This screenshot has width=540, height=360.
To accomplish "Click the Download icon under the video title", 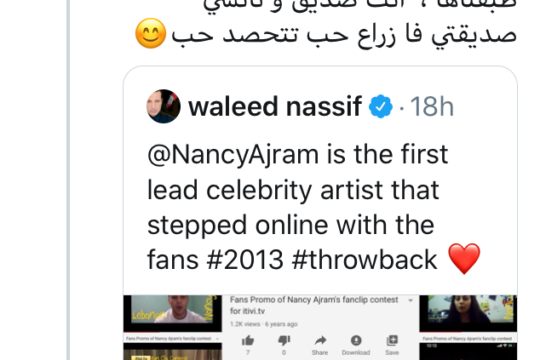I will [x=356, y=340].
